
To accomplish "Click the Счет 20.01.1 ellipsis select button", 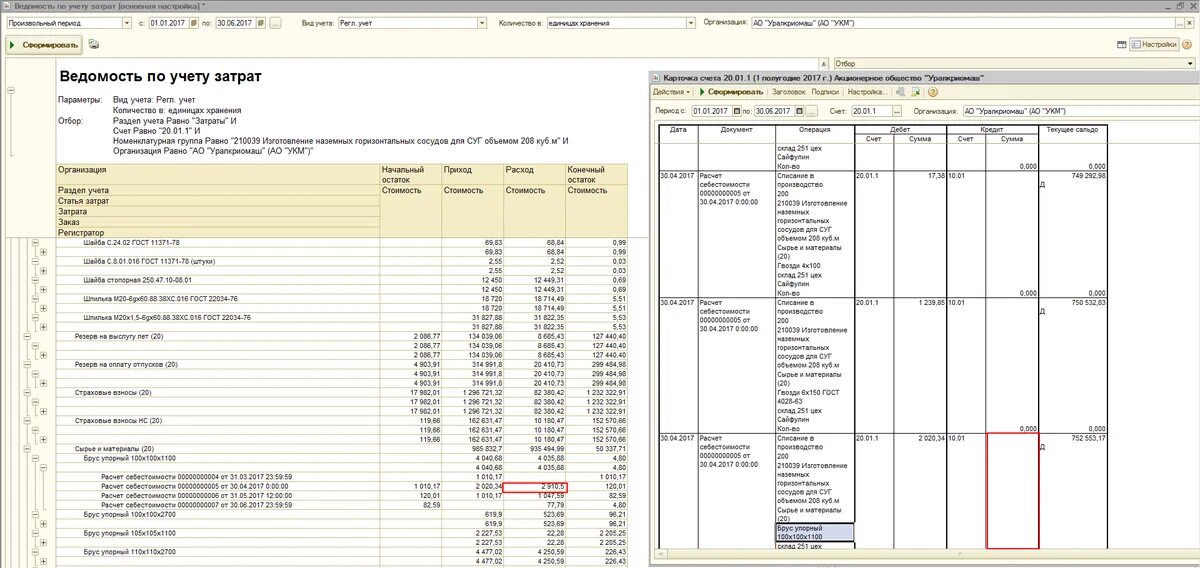I will coord(897,111).
